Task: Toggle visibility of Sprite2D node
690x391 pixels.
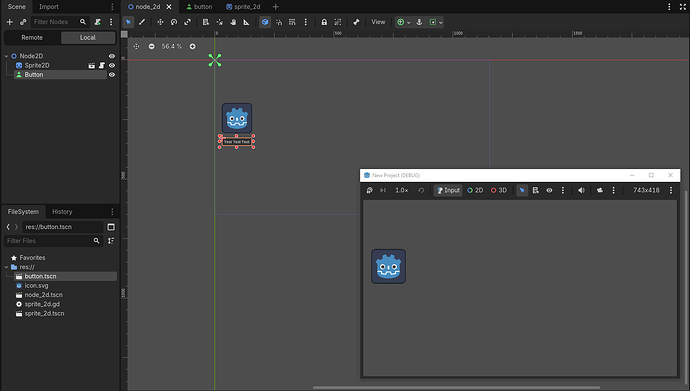Action: pyautogui.click(x=112, y=66)
